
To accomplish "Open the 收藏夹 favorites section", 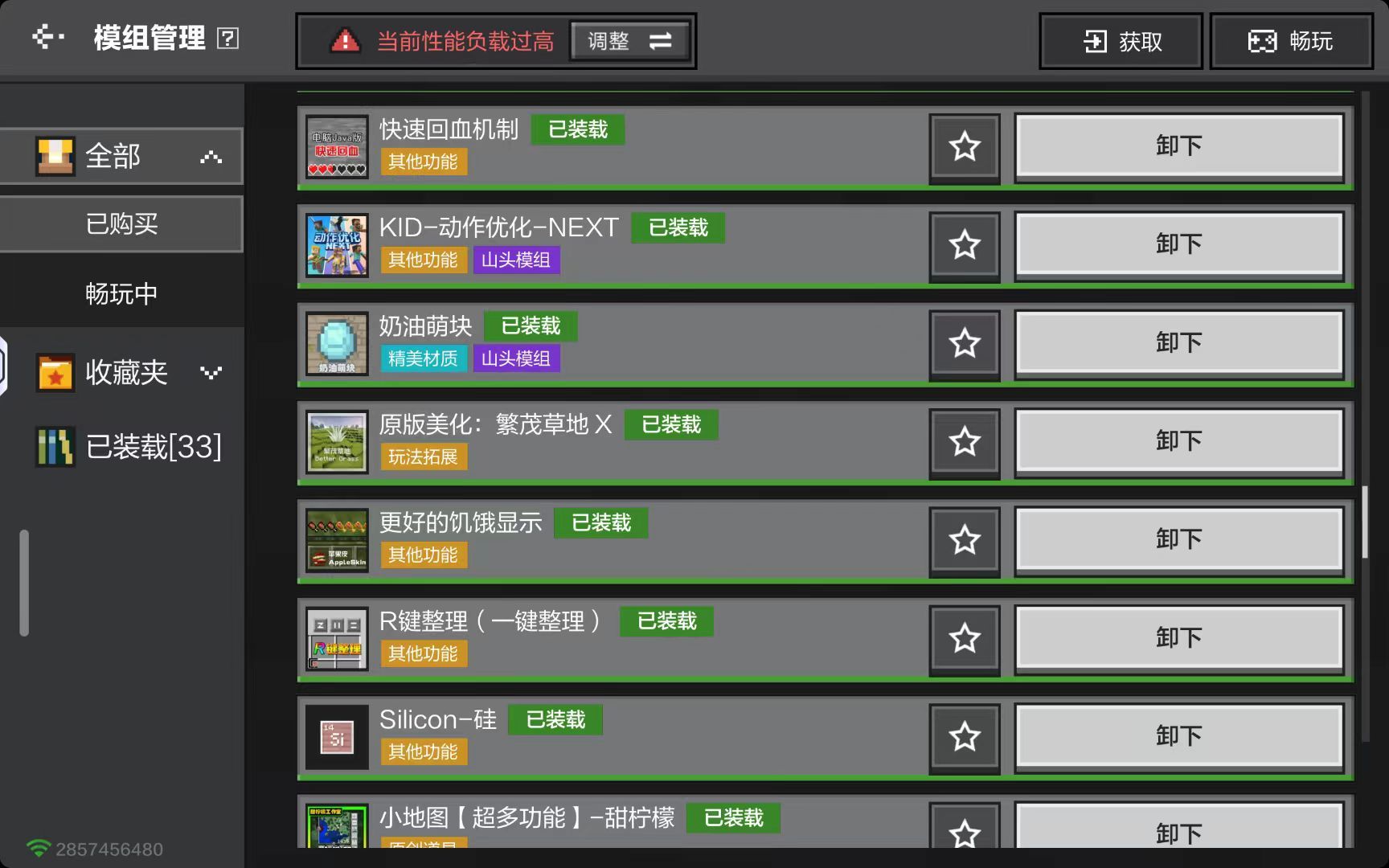I will point(121,372).
